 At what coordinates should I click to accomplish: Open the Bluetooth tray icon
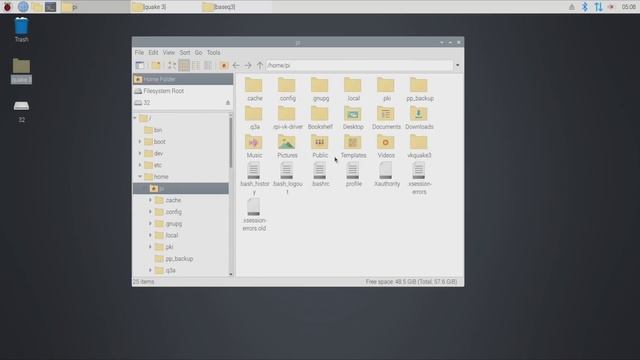point(584,7)
